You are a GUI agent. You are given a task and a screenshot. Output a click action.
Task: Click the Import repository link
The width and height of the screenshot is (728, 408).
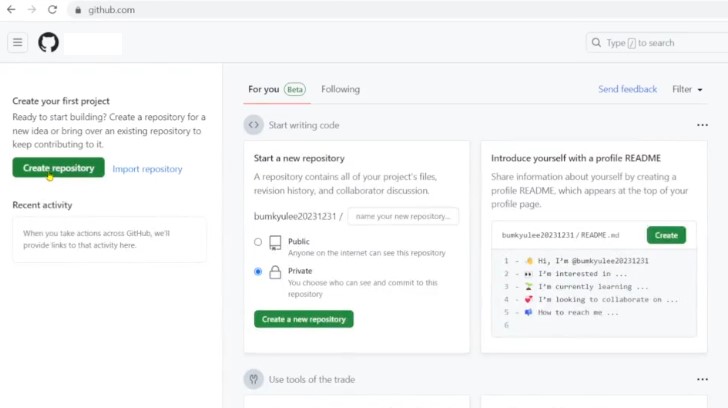tap(147, 169)
